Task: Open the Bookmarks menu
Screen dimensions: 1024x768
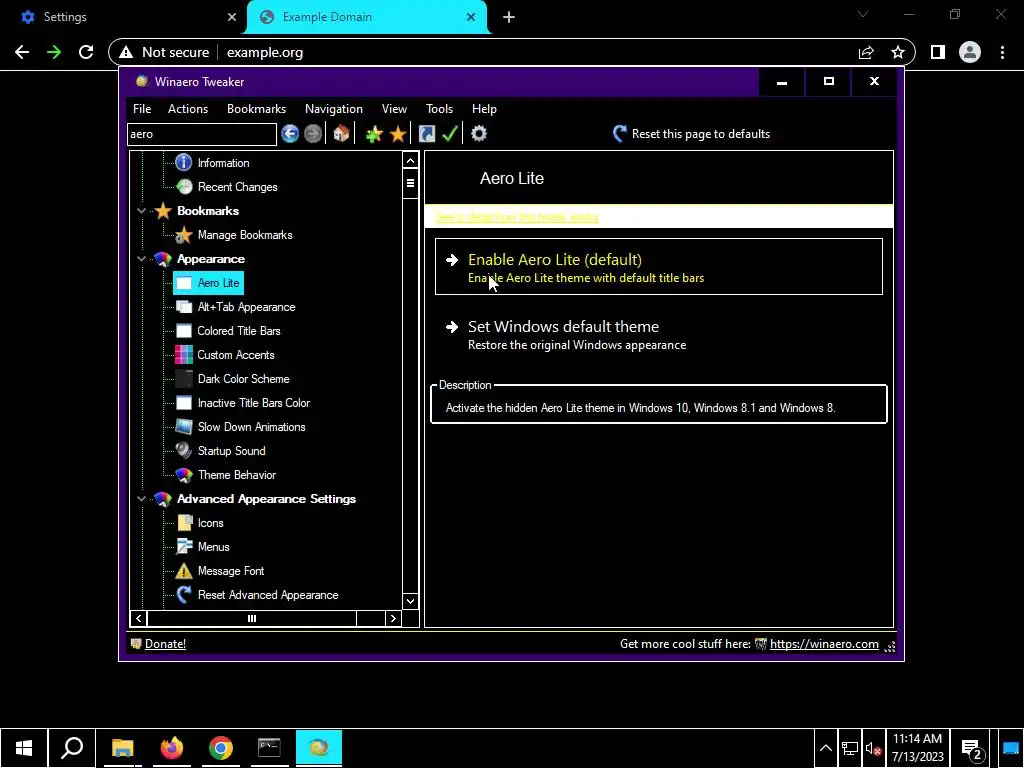Action: click(x=257, y=109)
